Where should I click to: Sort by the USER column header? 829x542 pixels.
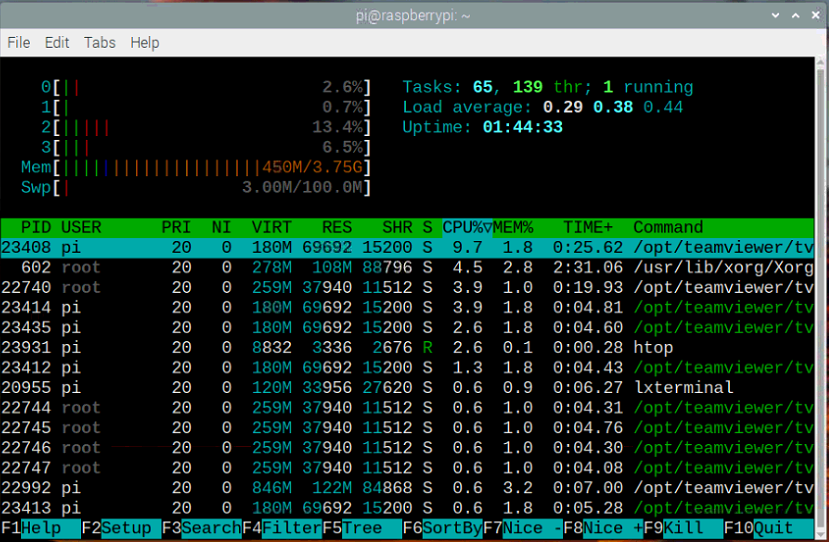81,227
